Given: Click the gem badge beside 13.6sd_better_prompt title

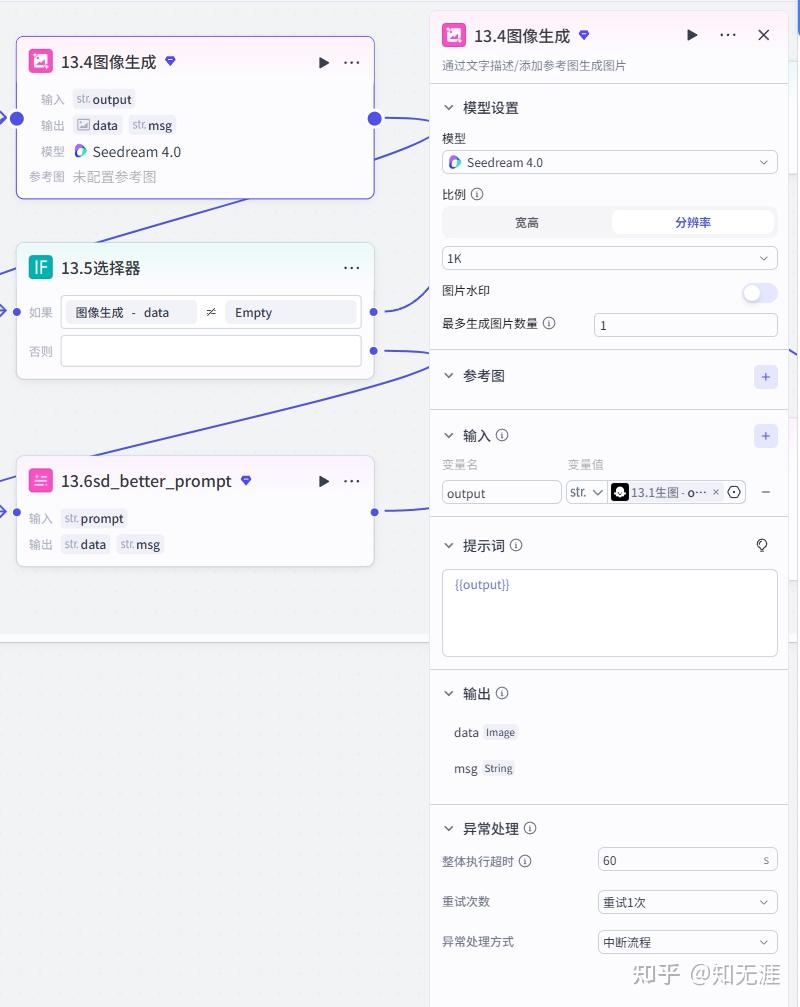Looking at the screenshot, I should (x=246, y=480).
